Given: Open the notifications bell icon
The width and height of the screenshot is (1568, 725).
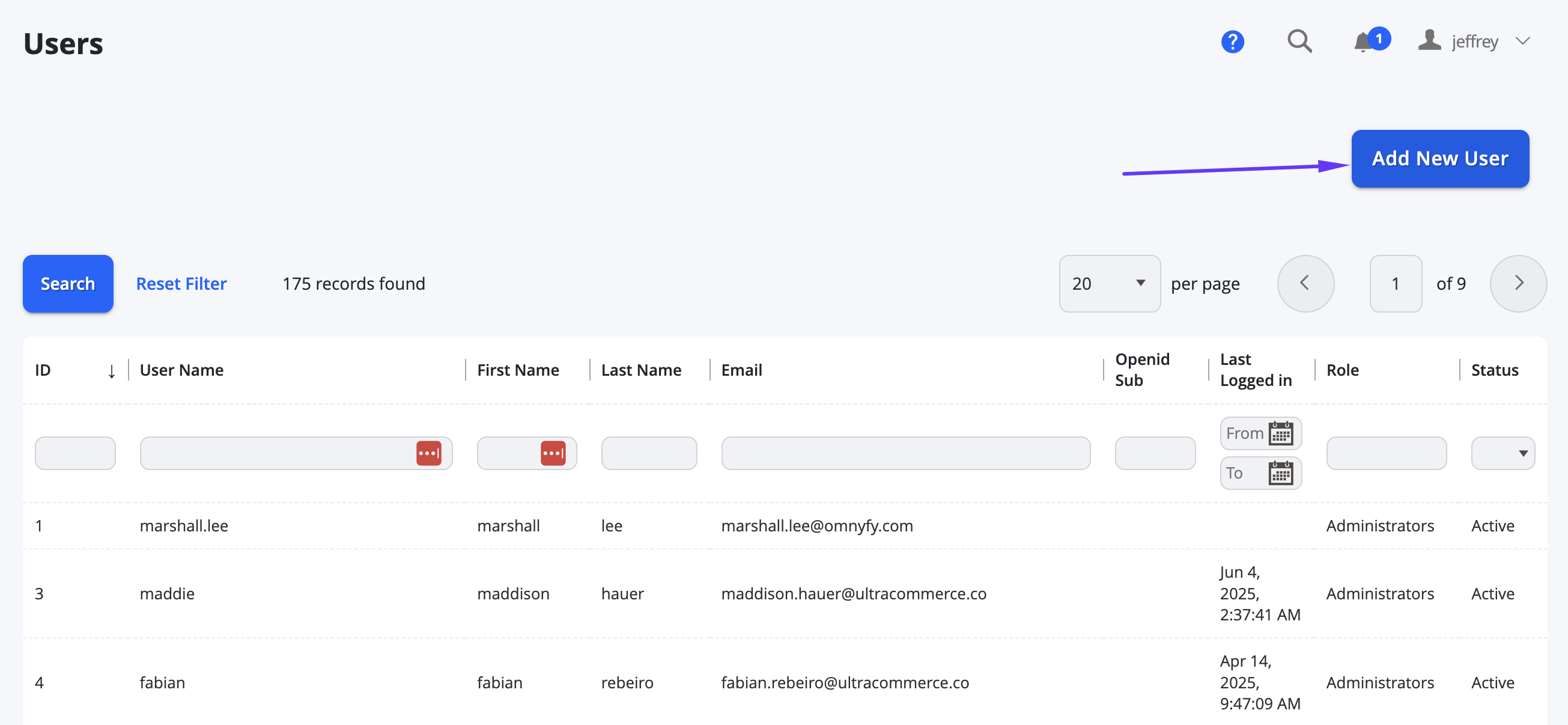Looking at the screenshot, I should coord(1363,43).
